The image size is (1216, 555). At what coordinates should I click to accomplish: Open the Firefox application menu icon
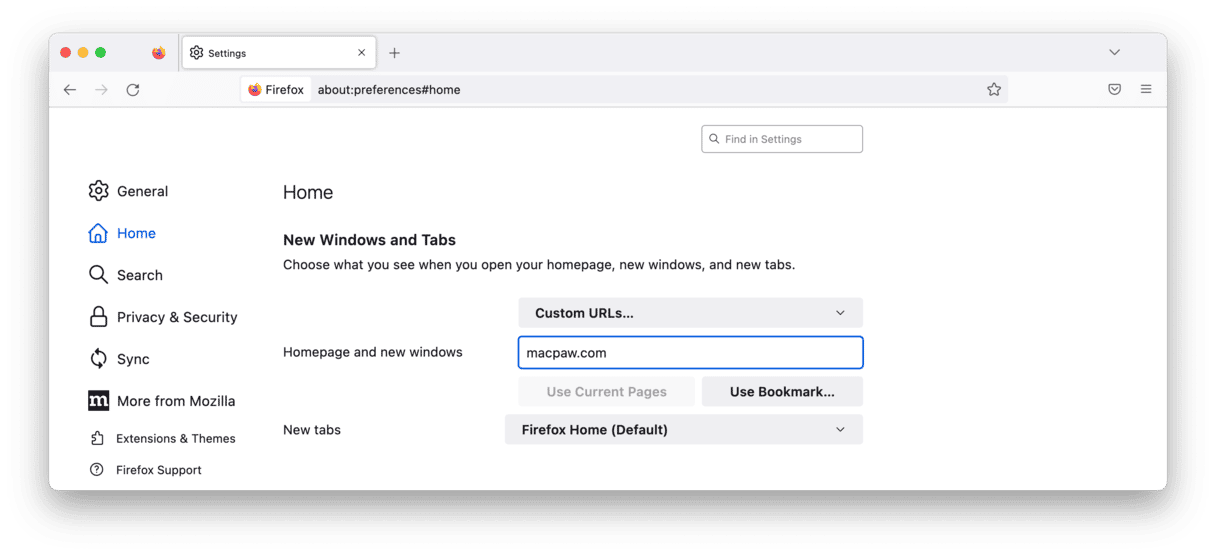tap(1146, 90)
